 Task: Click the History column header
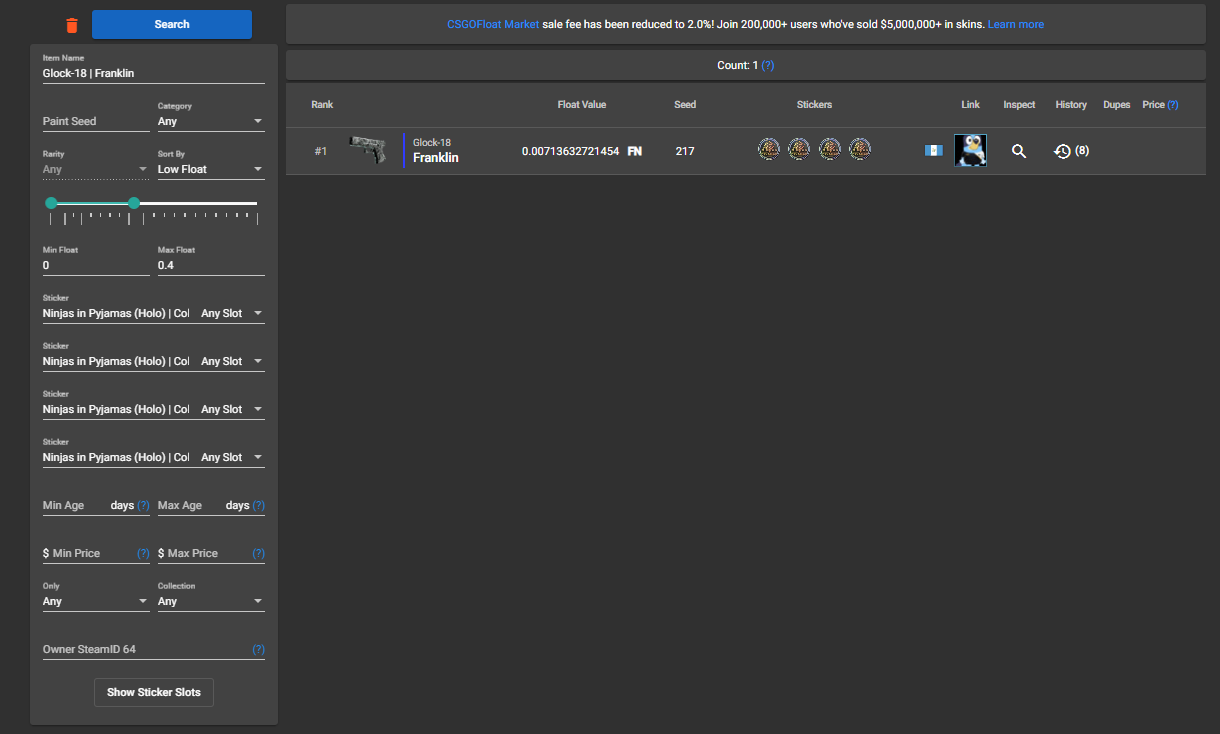pos(1071,104)
